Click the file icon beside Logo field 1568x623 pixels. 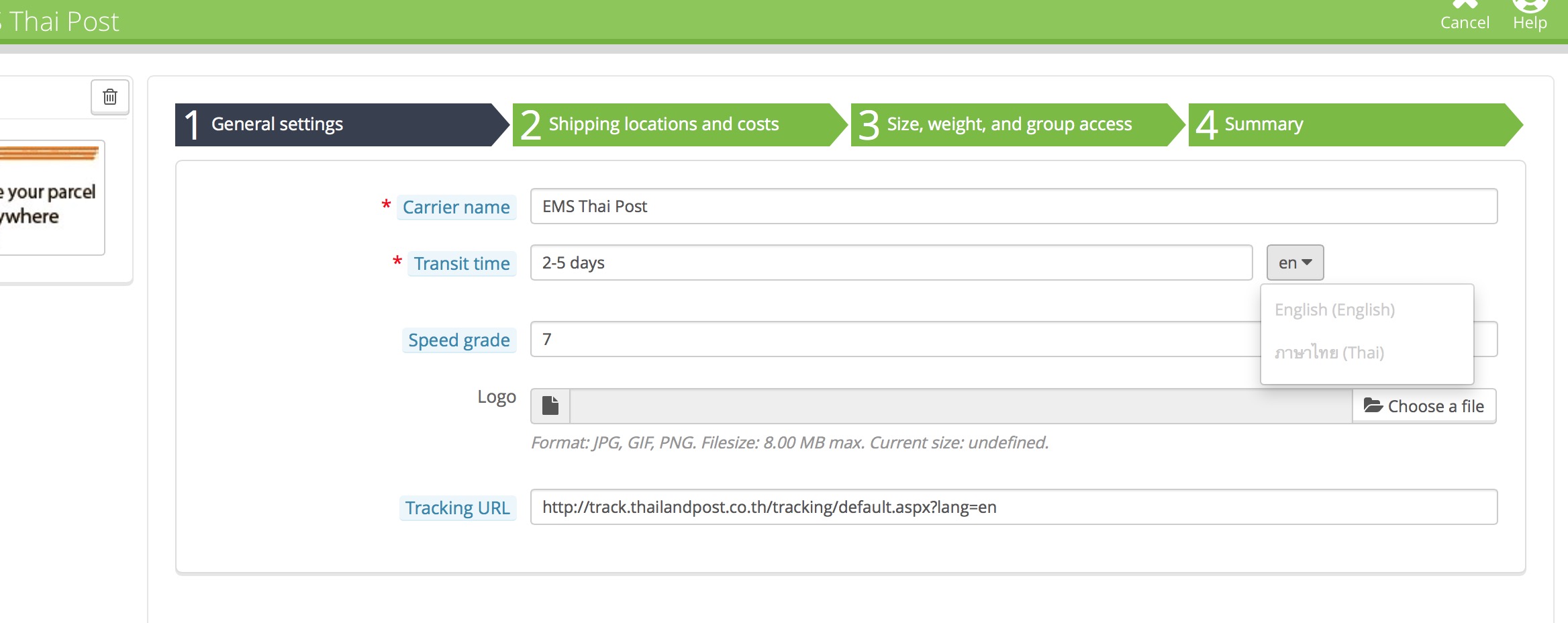550,405
